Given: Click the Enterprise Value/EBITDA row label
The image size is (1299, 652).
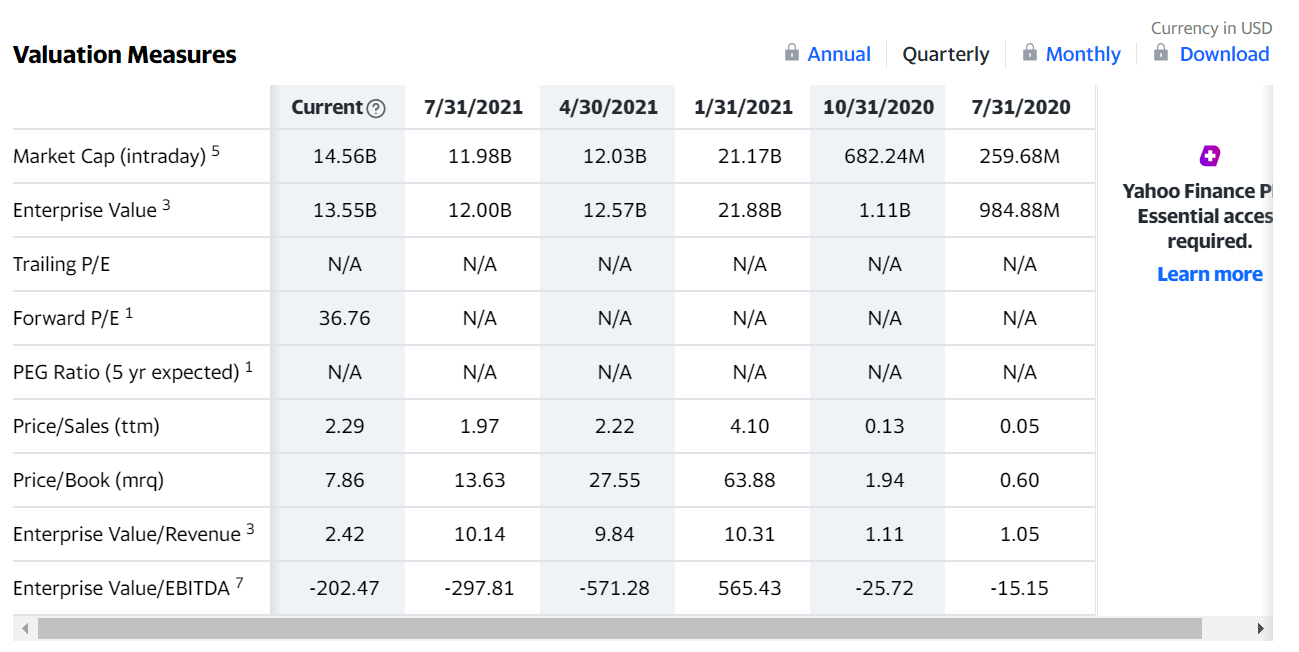Looking at the screenshot, I should [128, 587].
